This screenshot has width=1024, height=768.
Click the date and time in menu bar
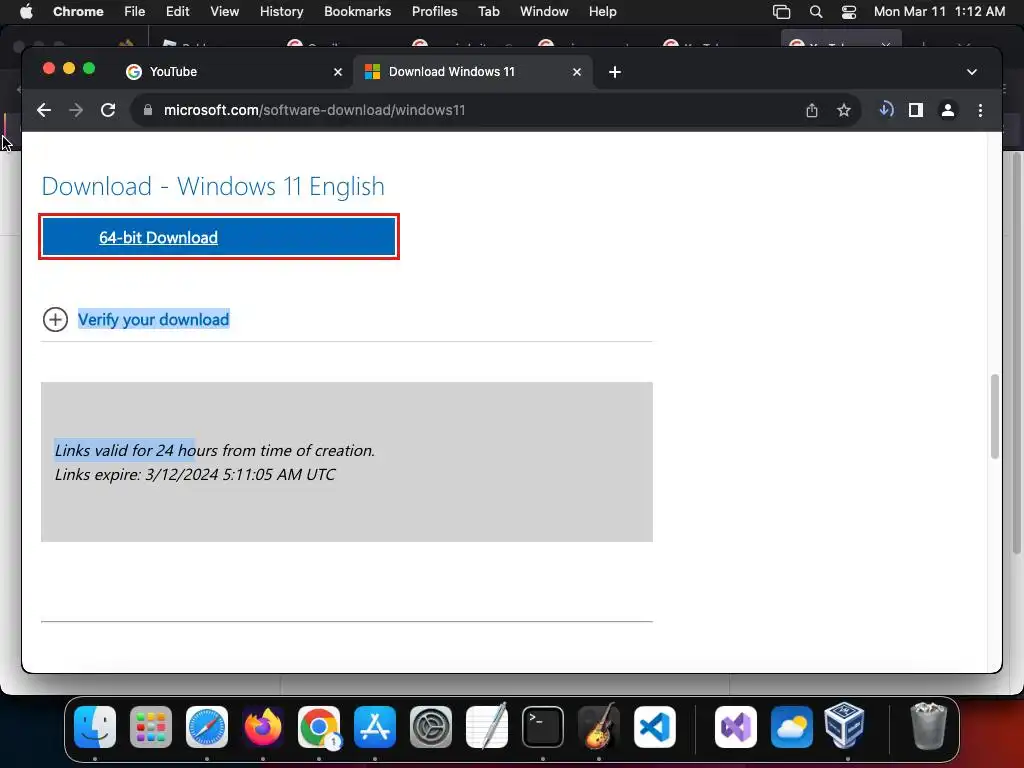939,11
